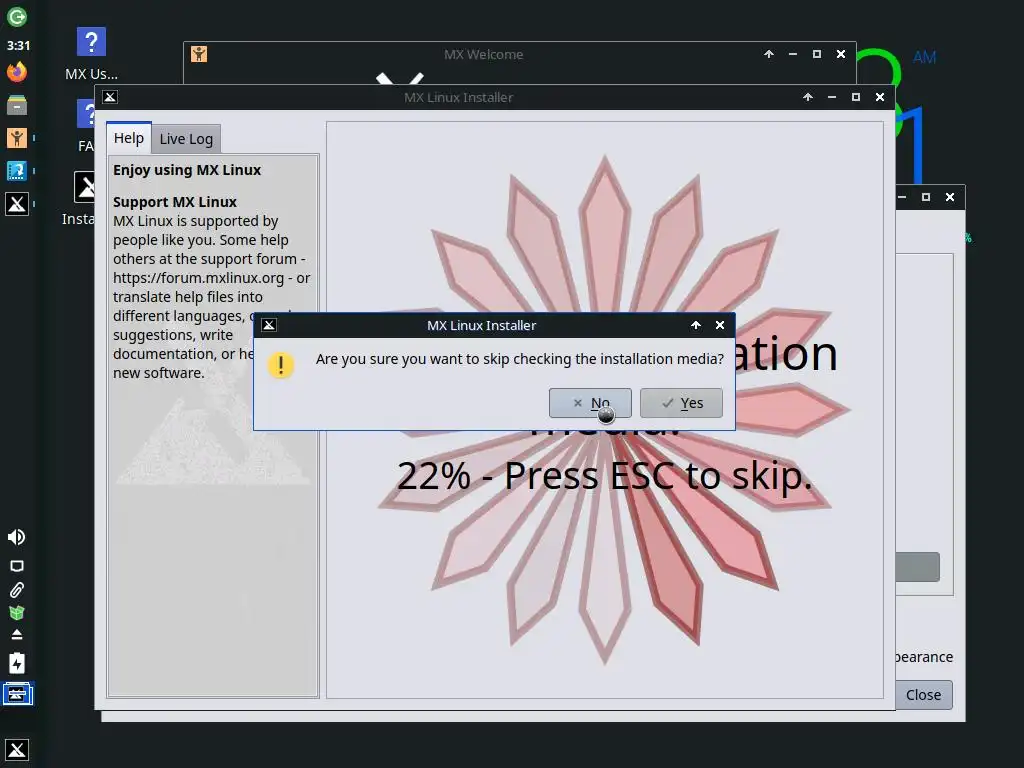1024x768 pixels.
Task: Click the Support MX Linux heading
Action: [x=175, y=202]
